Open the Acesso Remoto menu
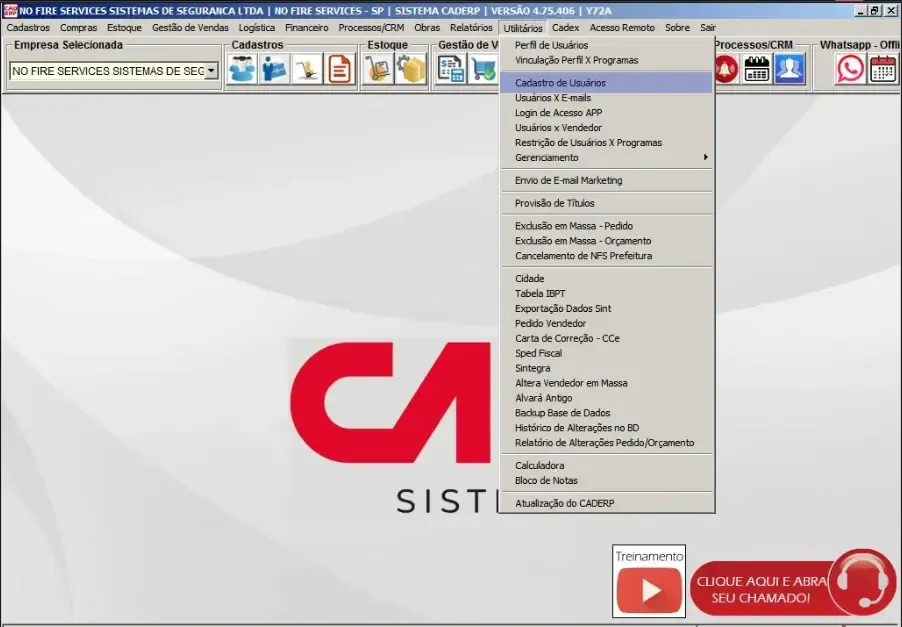 tap(622, 28)
